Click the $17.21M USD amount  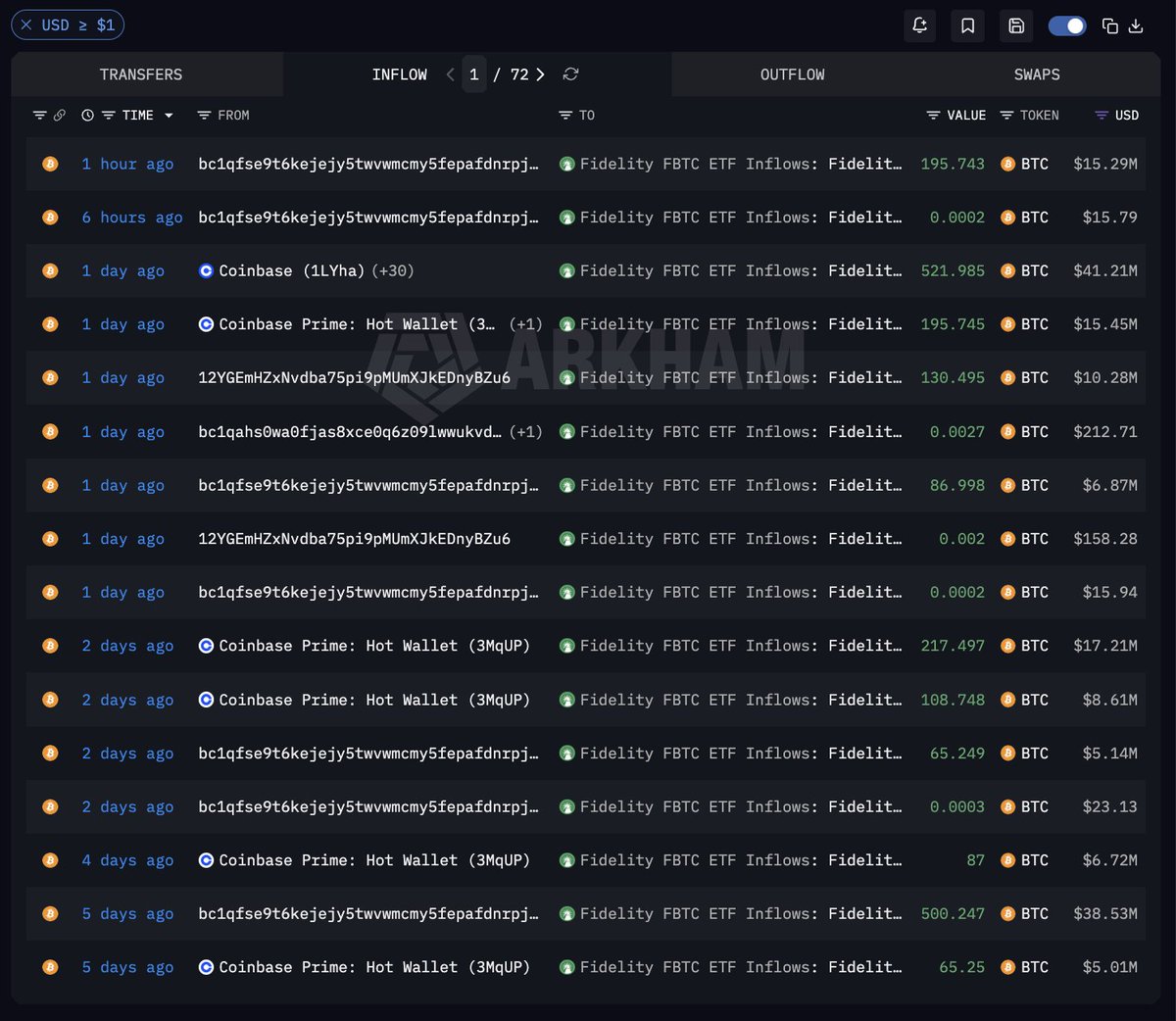pyautogui.click(x=1105, y=646)
